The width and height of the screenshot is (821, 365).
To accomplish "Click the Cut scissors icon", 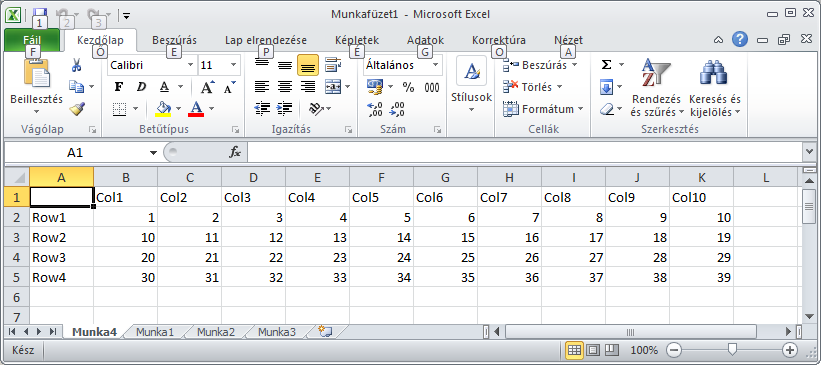I will click(76, 65).
